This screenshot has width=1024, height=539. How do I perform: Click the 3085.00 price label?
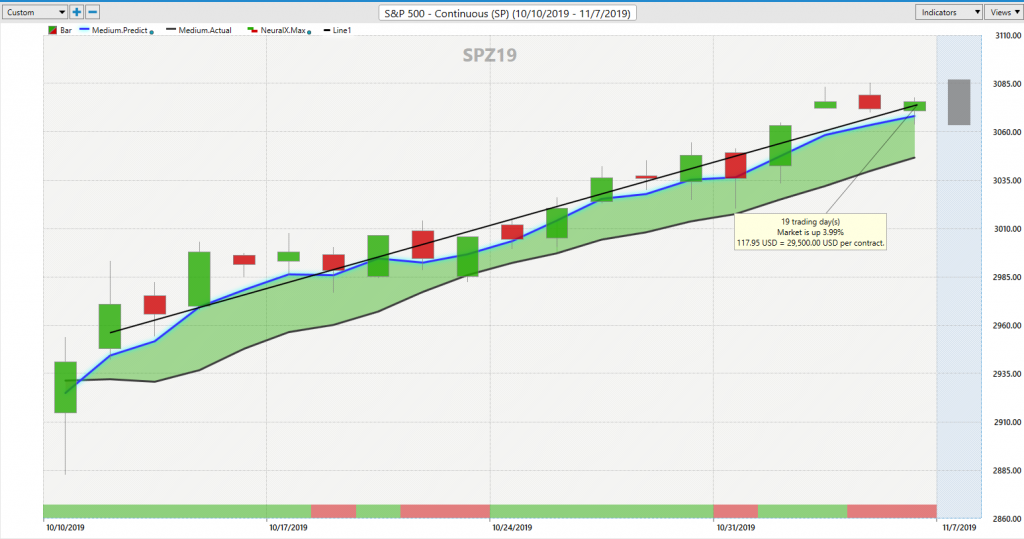click(x=1008, y=84)
